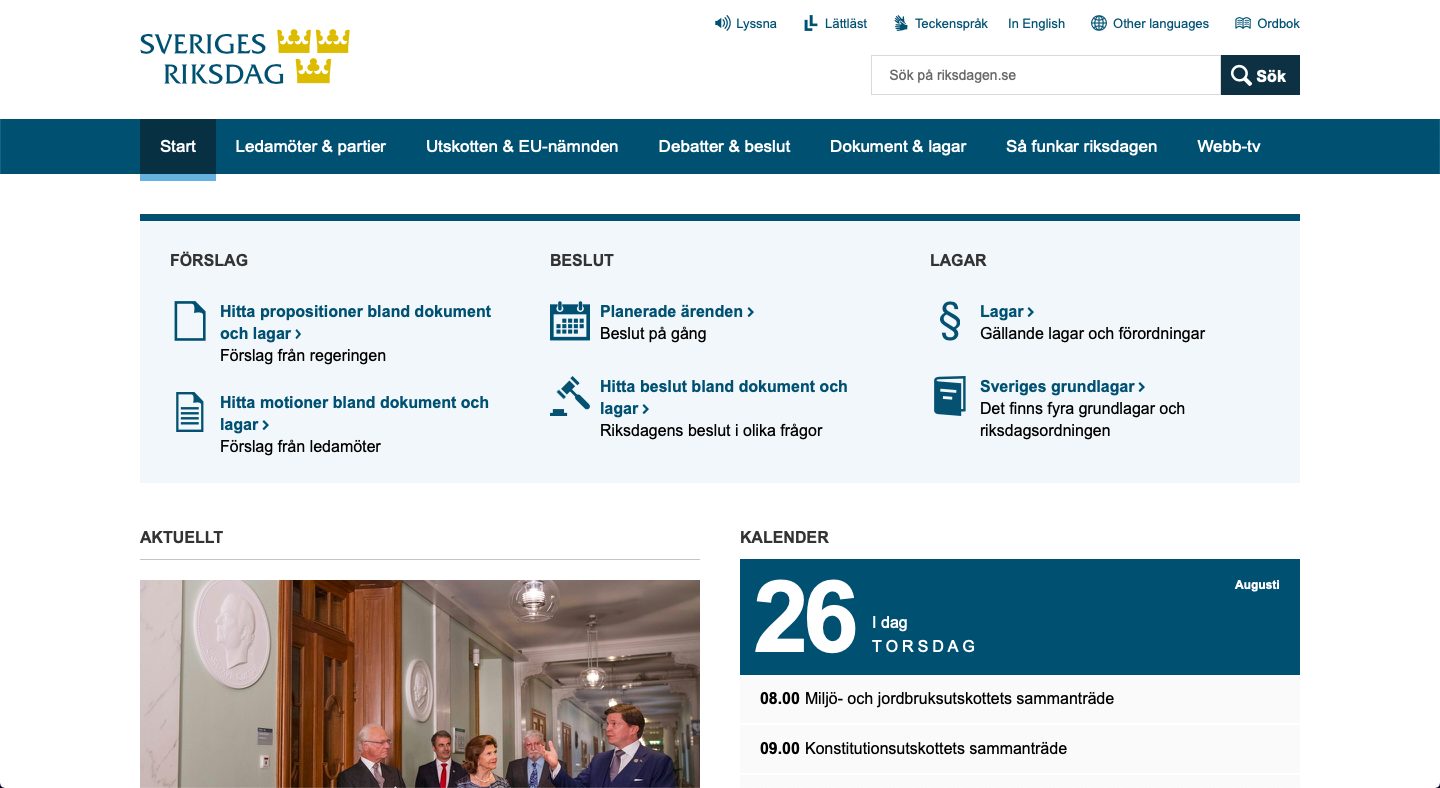This screenshot has width=1440, height=788.
Task: Open 08.00 Miljö- och jordbruksutskottets sammanträde
Action: [x=1020, y=698]
